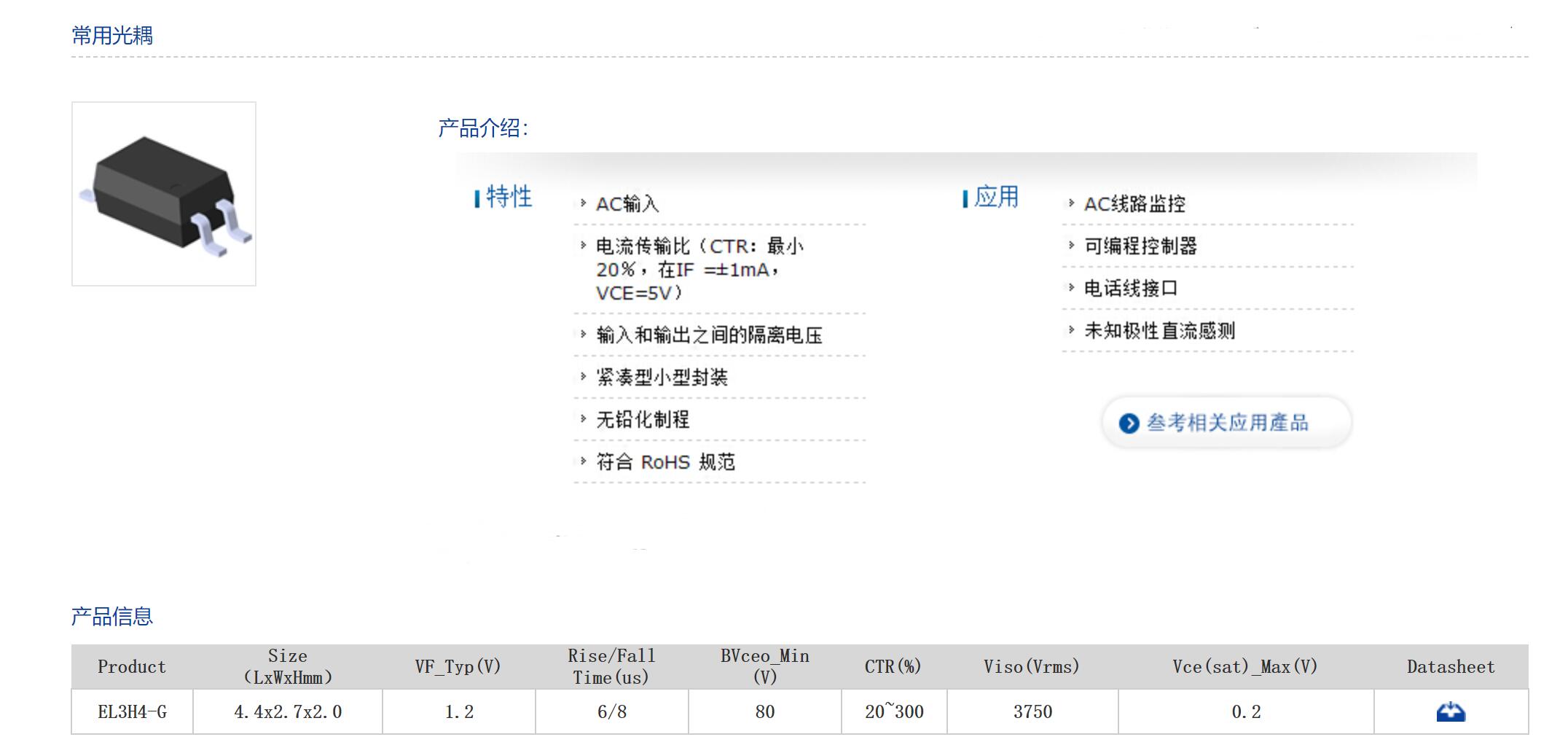Select 输入和输出之间的隔离电压 feature item
This screenshot has height=745, width=1568.
(x=709, y=335)
